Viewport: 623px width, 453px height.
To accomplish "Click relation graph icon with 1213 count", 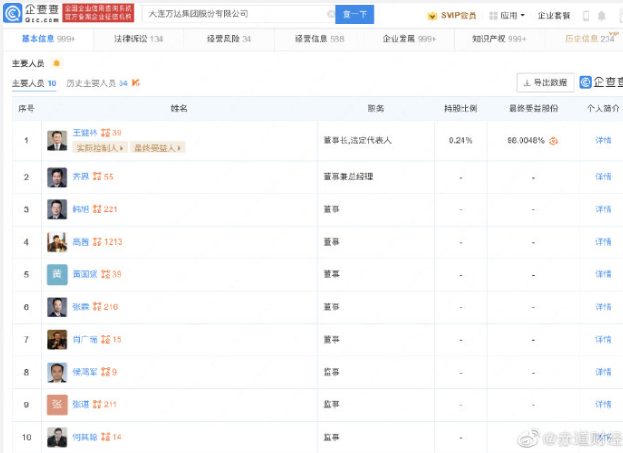I will tap(97, 242).
